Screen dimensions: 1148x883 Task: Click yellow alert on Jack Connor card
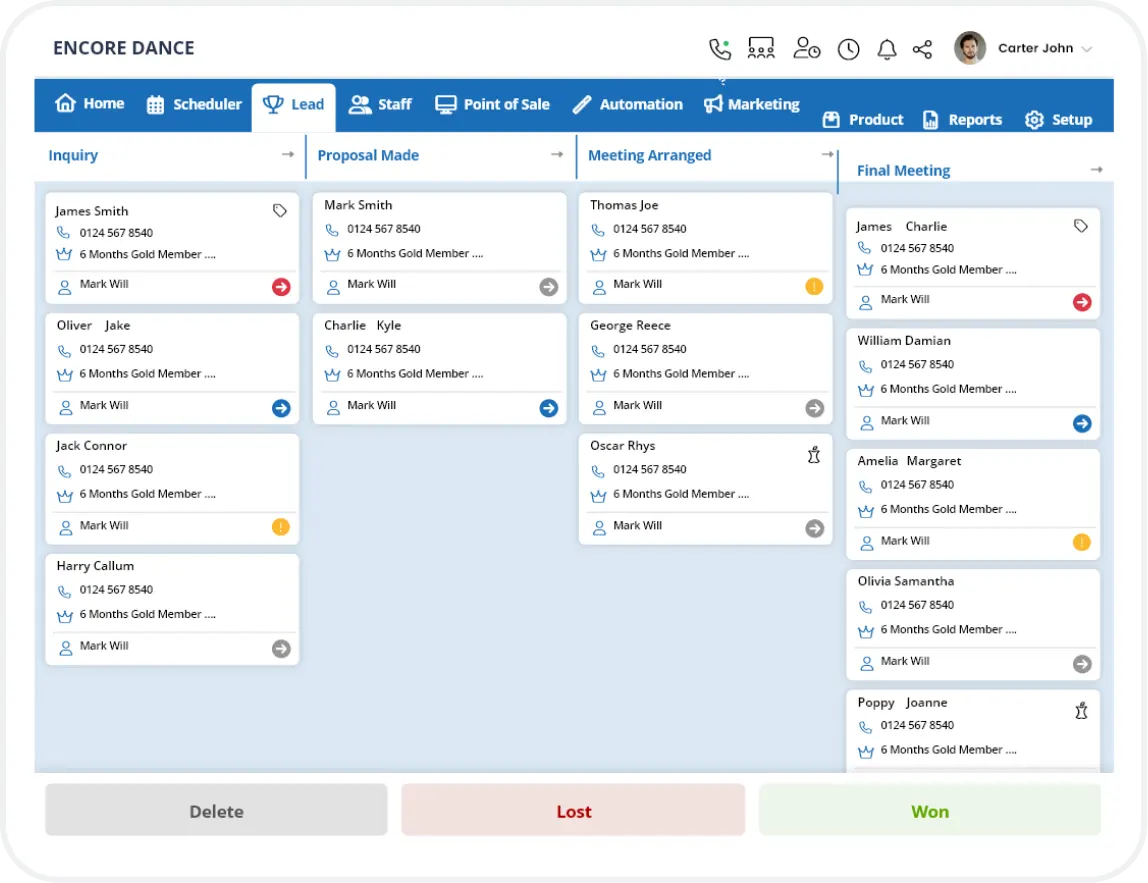point(280,527)
